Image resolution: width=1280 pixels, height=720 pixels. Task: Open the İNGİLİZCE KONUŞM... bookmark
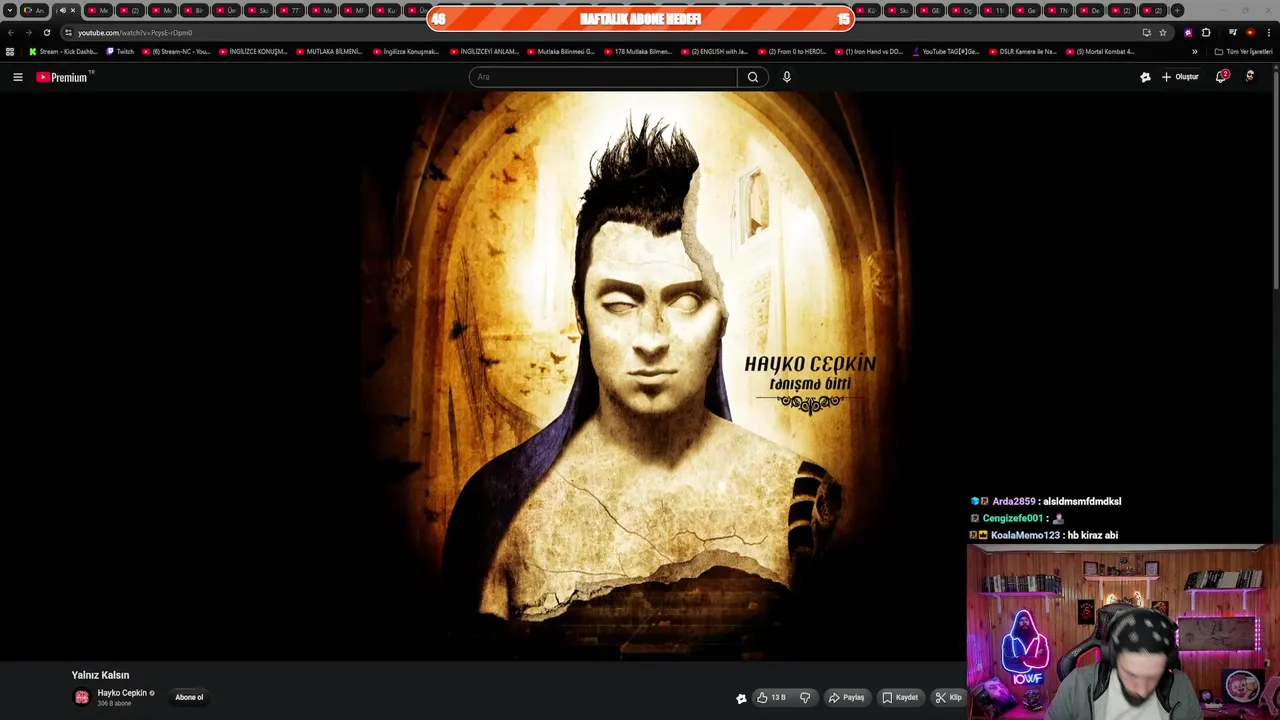[253, 52]
